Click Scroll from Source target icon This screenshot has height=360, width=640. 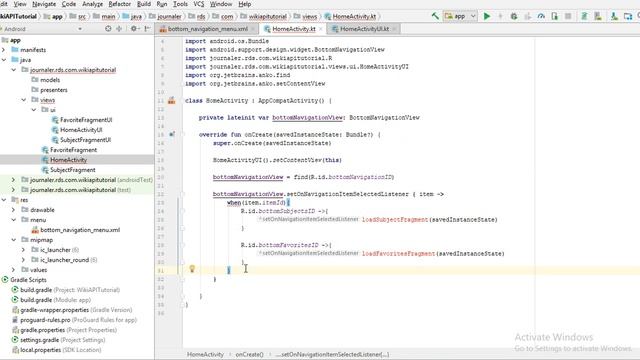[108, 29]
